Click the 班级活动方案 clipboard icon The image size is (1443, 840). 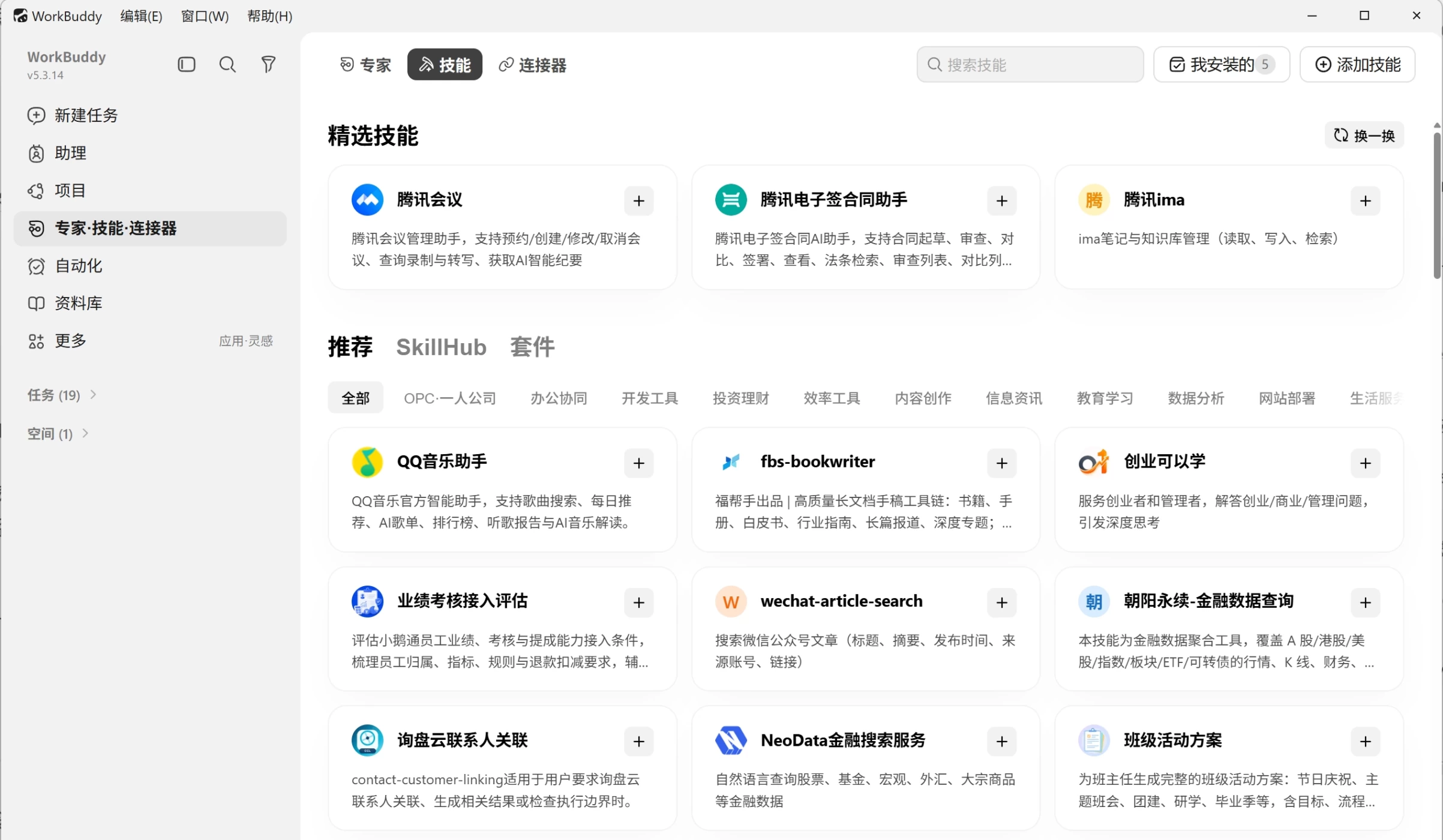tap(1094, 740)
